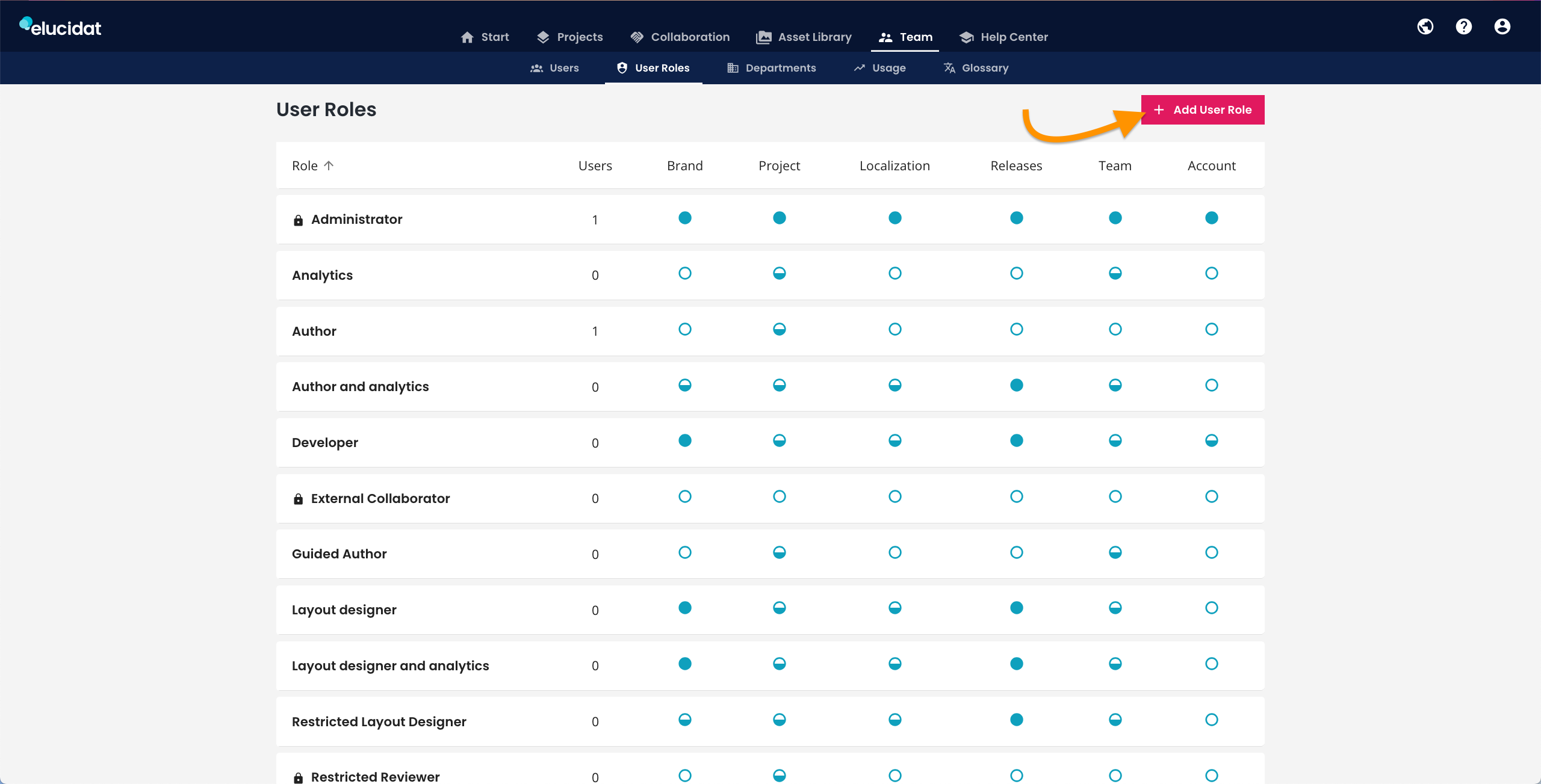Click the Releases column header
The width and height of the screenshot is (1541, 784).
[x=1016, y=165]
